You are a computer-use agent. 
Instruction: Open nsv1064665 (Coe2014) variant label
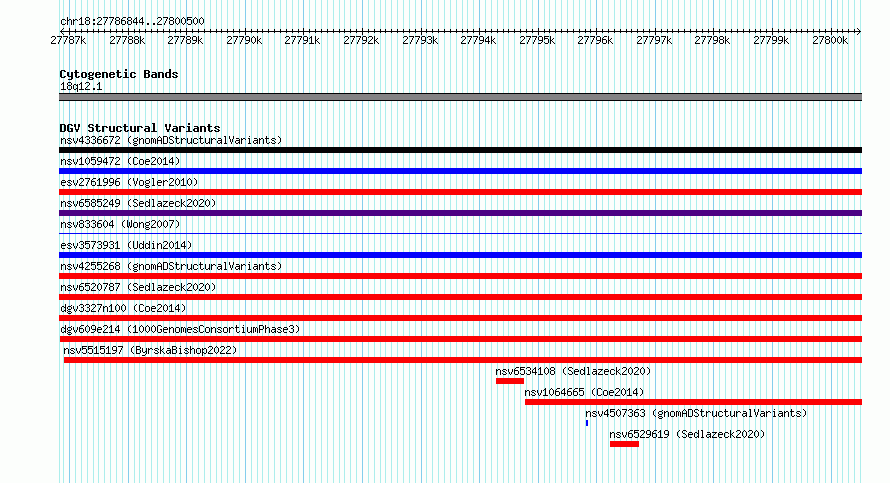tap(584, 392)
